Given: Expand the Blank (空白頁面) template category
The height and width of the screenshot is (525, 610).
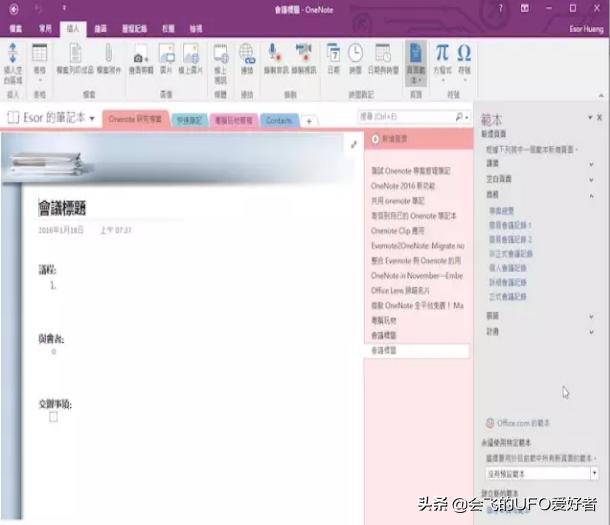Looking at the screenshot, I should tap(591, 180).
